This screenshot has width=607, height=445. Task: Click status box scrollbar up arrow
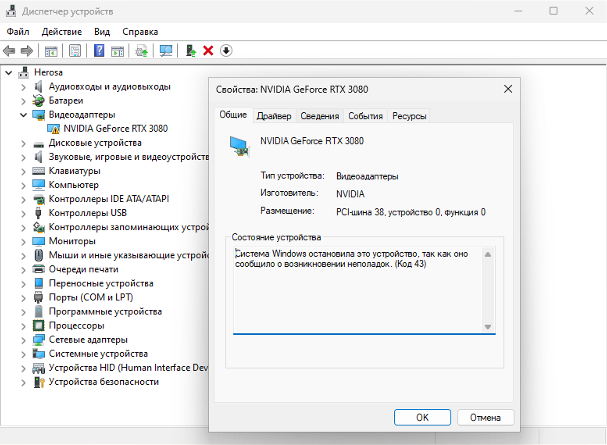(488, 255)
